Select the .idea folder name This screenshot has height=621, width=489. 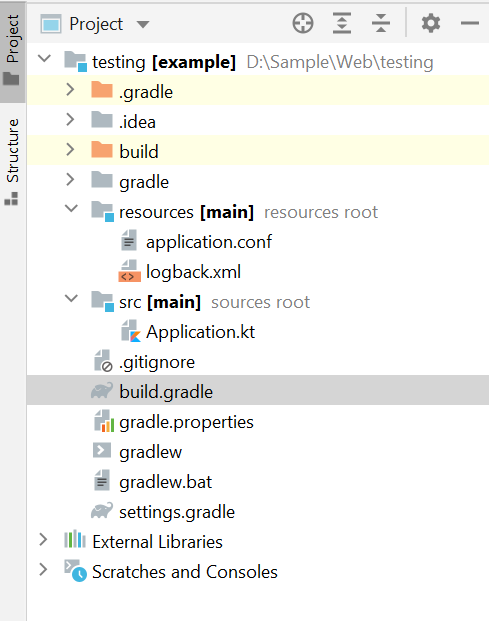point(137,122)
